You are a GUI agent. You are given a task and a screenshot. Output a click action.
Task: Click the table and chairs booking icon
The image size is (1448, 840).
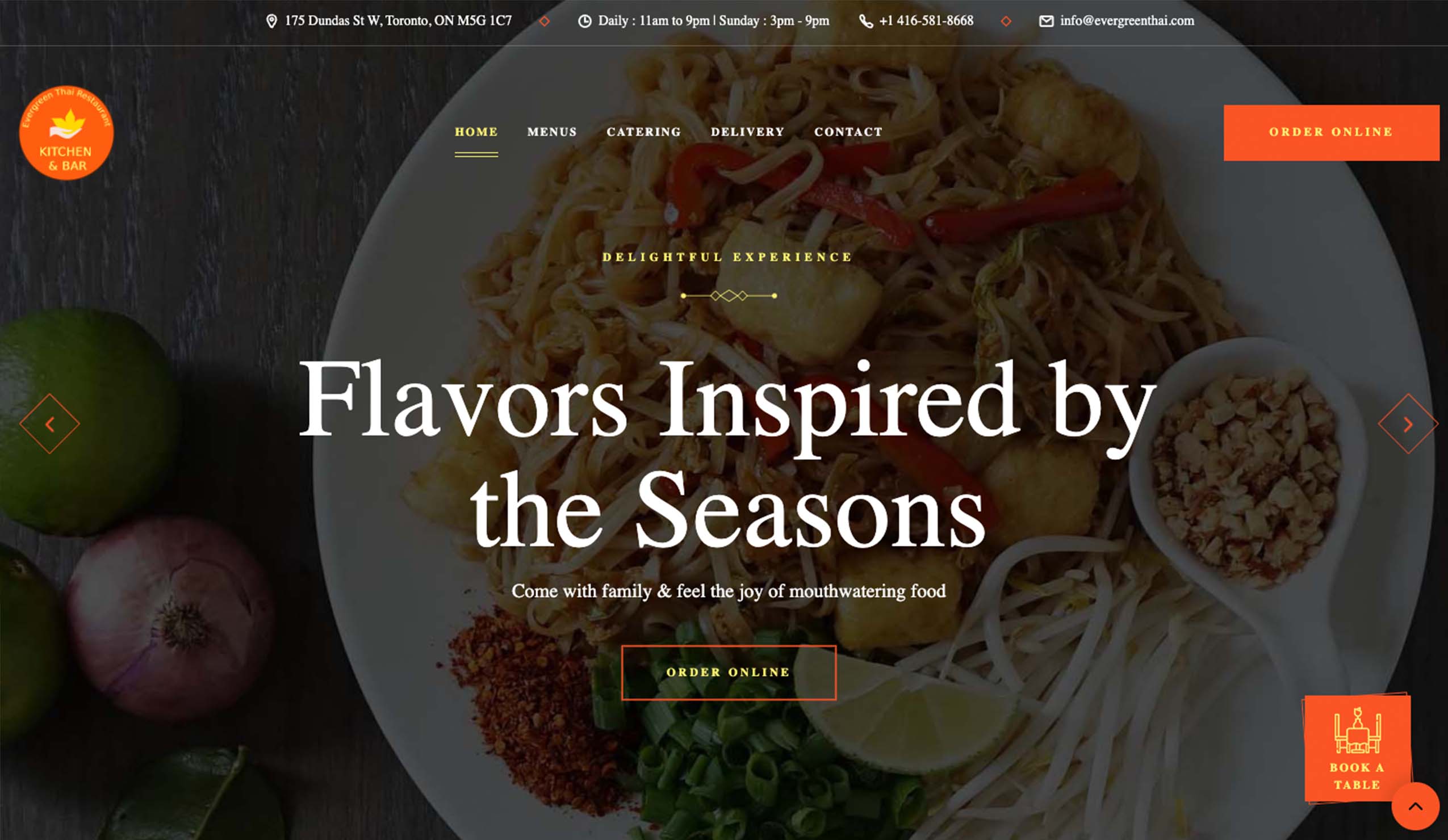[x=1357, y=731]
